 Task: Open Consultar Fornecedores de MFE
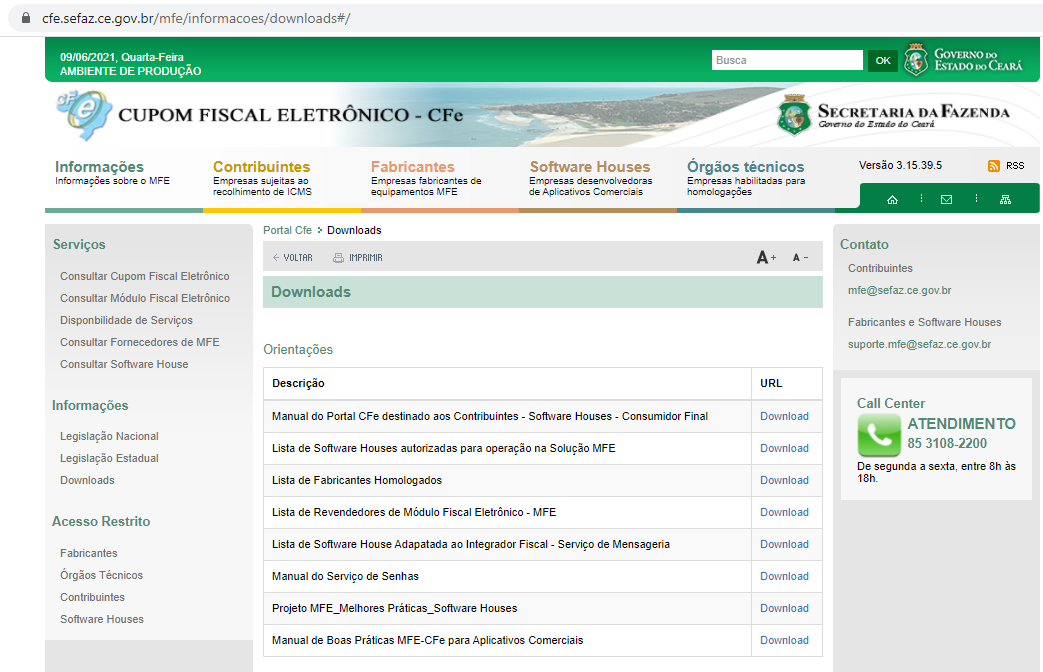coord(140,342)
